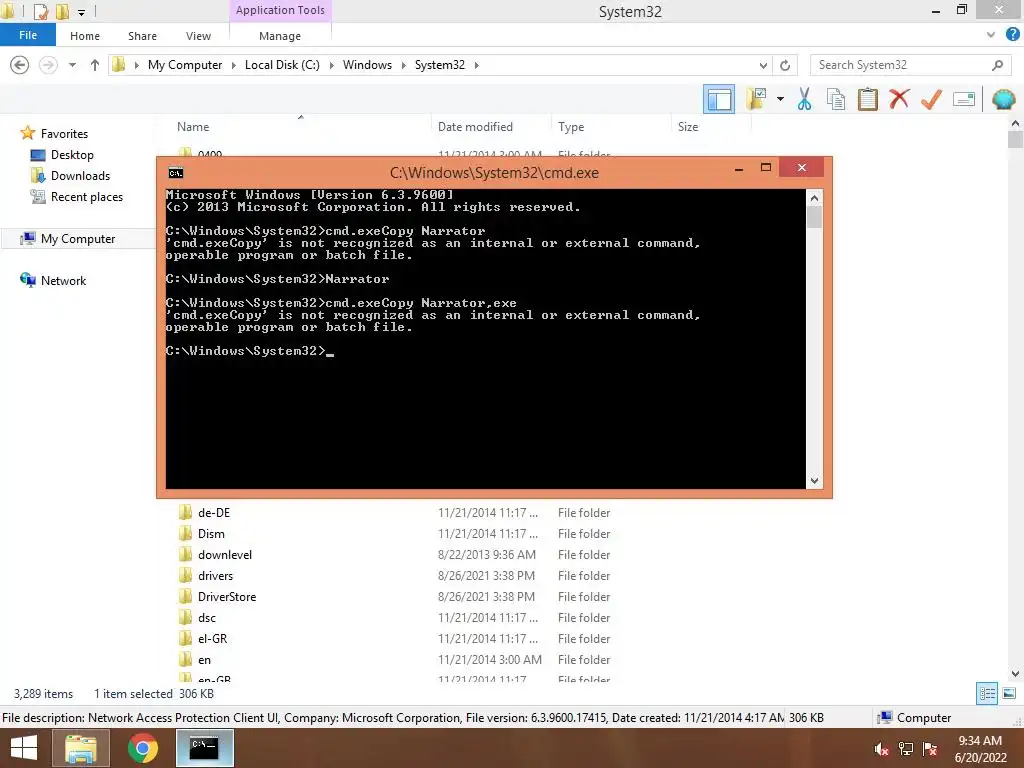Expand the chevron after System32 in the address bar
Screen dimensions: 1024x768
[x=476, y=65]
